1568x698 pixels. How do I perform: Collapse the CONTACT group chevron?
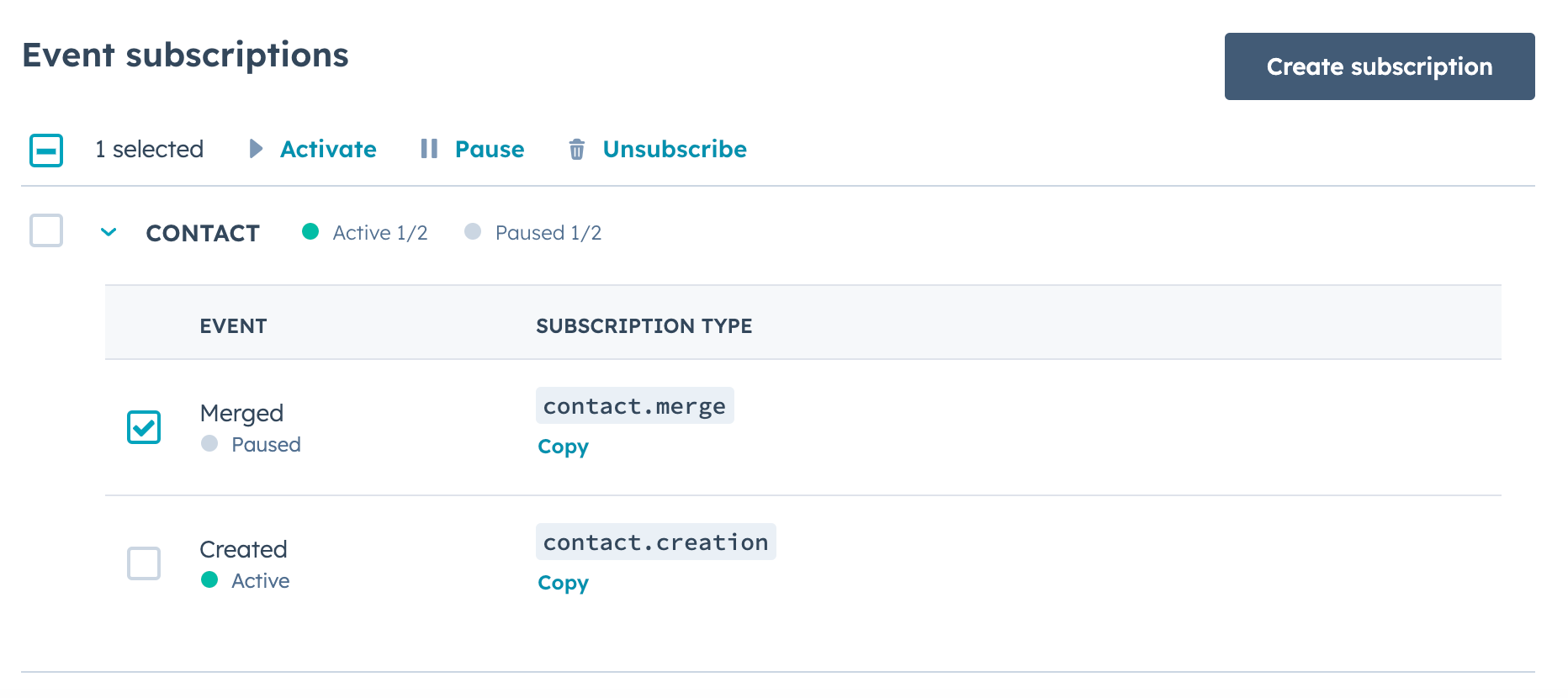[x=109, y=232]
